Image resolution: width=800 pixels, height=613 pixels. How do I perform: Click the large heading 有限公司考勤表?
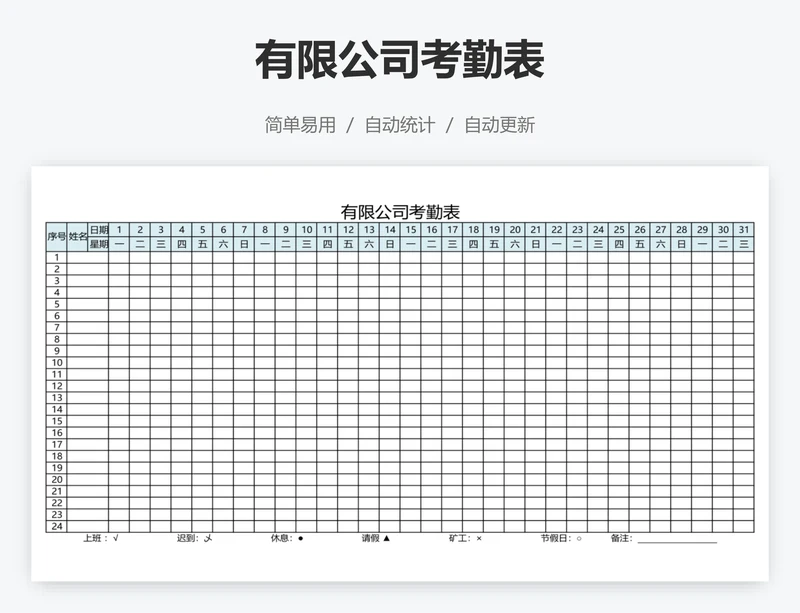click(400, 60)
